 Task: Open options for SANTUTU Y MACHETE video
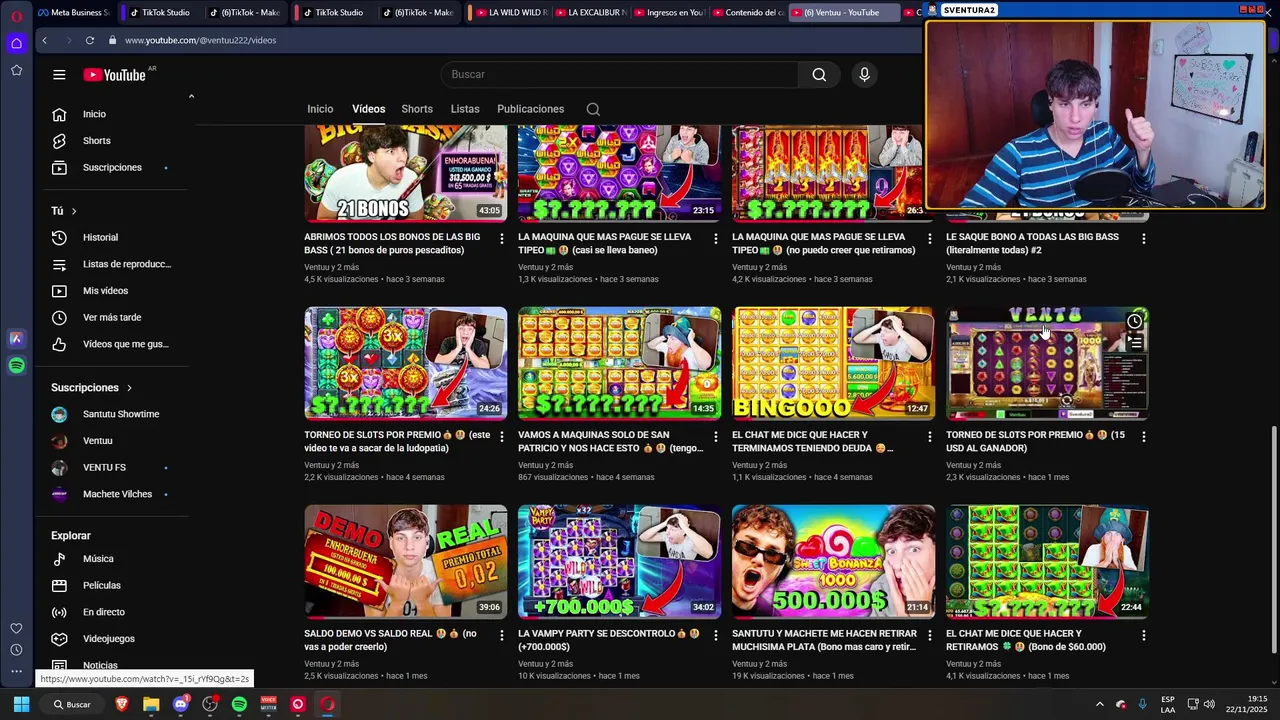(930, 635)
